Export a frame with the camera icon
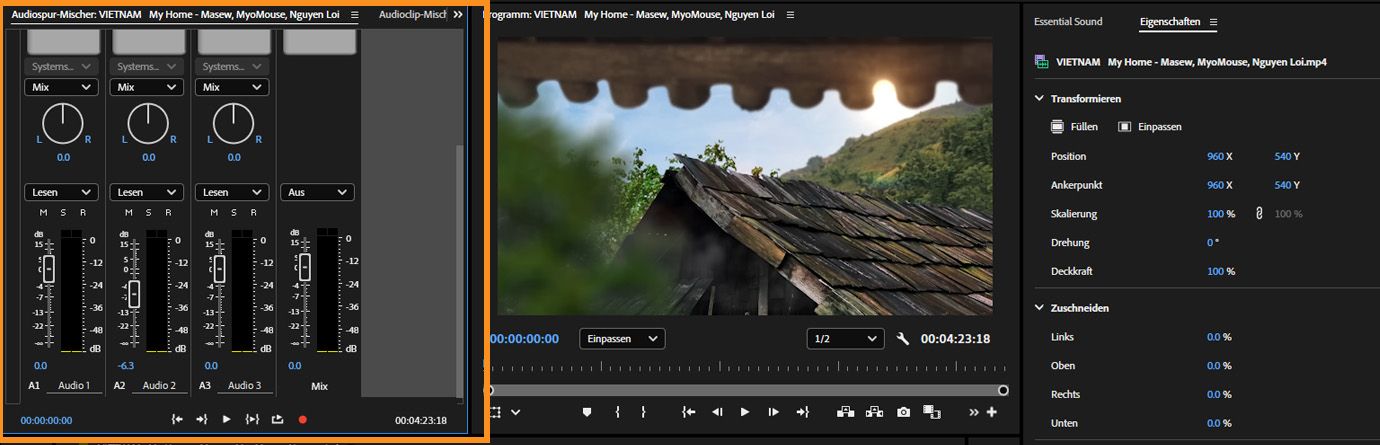Screen dimensions: 1380x445 (903, 412)
